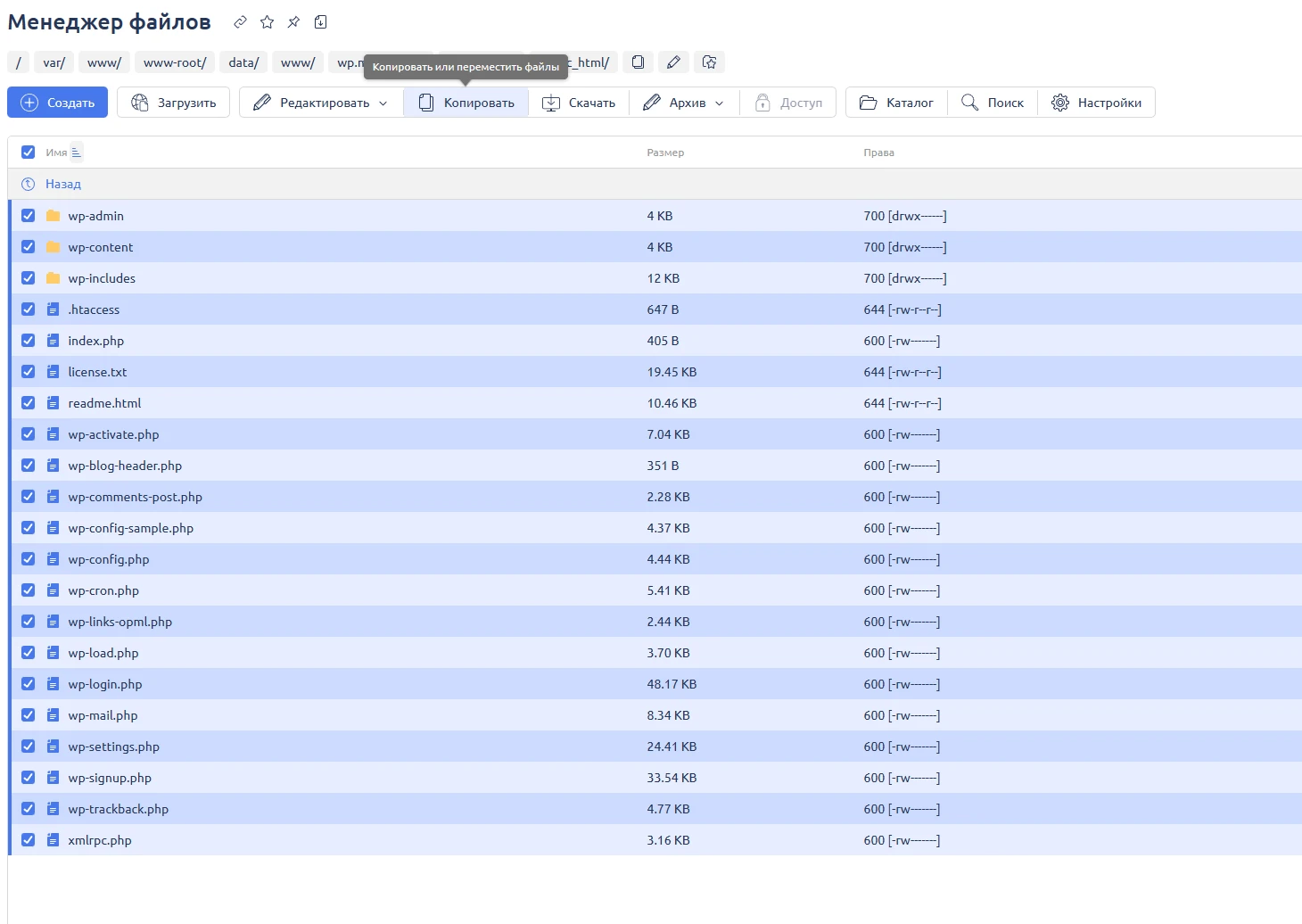Image resolution: width=1302 pixels, height=924 pixels.
Task: Click the star icon next to the title
Action: coord(267,22)
